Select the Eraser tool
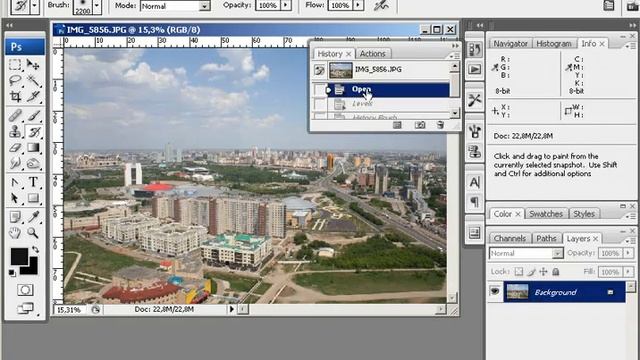This screenshot has width=640, height=360. (x=15, y=148)
